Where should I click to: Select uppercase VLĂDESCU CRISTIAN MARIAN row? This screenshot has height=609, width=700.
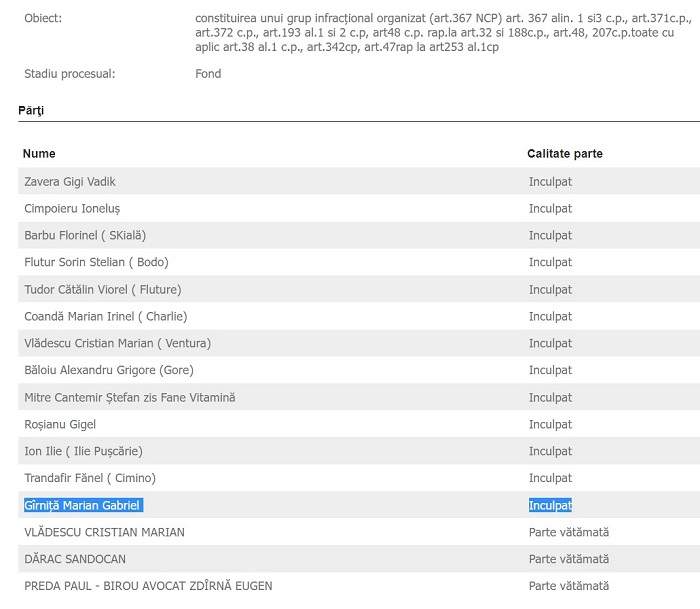(104, 533)
